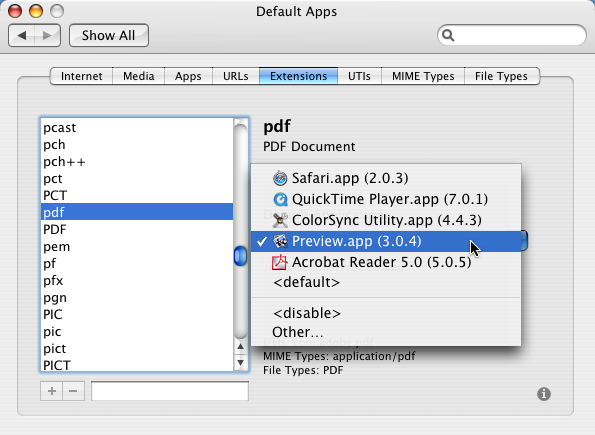Select the <default> menu option
Viewport: 595px width, 435px height.
point(386,282)
